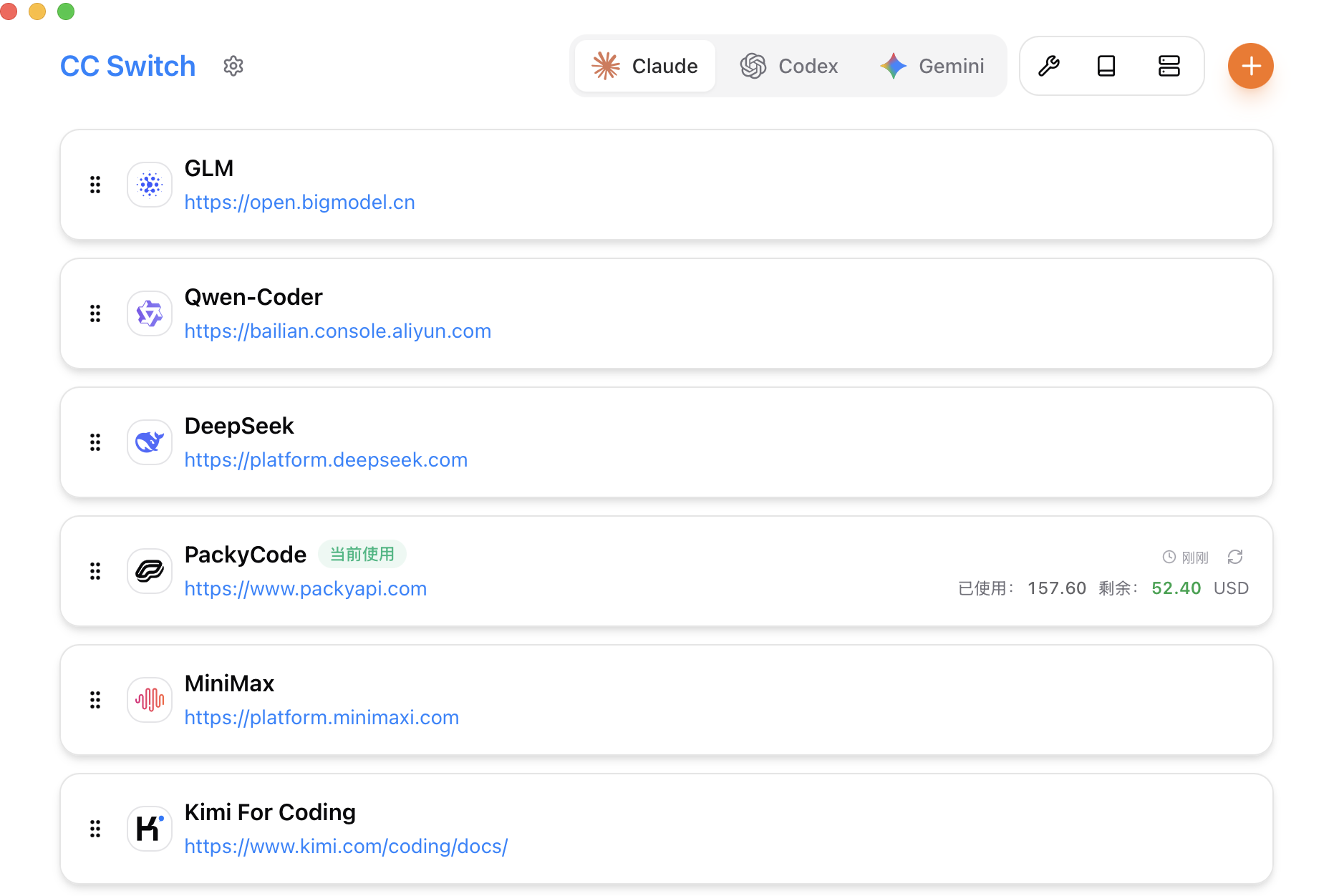
Task: Select the Claude tab
Action: coord(644,66)
